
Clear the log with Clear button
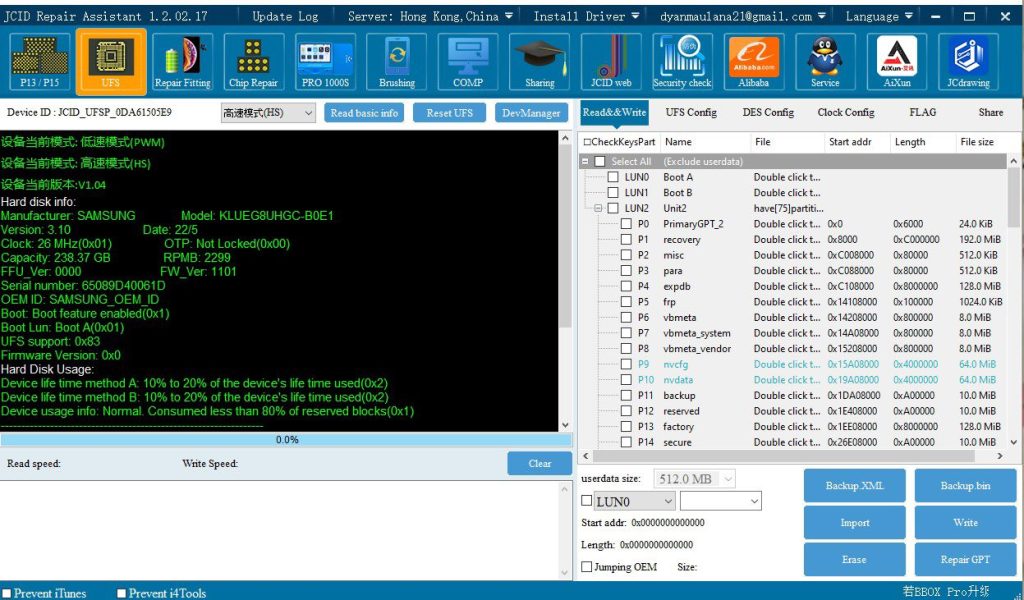click(539, 464)
